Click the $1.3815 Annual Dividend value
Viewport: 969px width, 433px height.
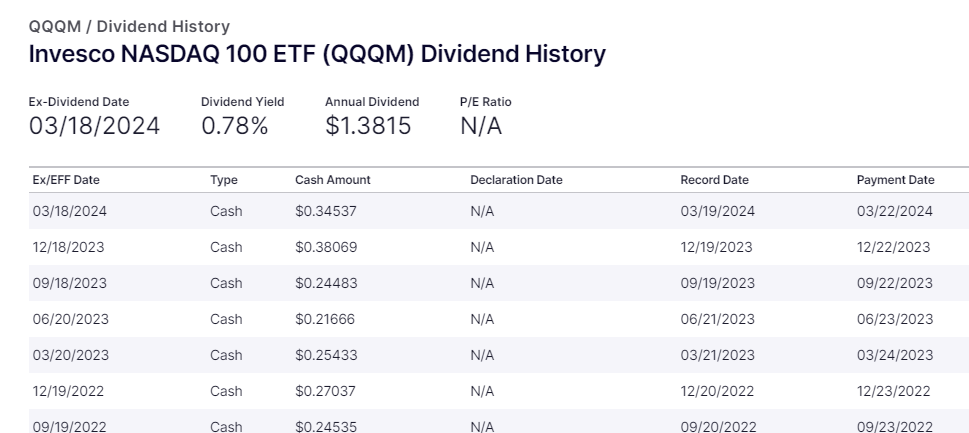click(368, 126)
